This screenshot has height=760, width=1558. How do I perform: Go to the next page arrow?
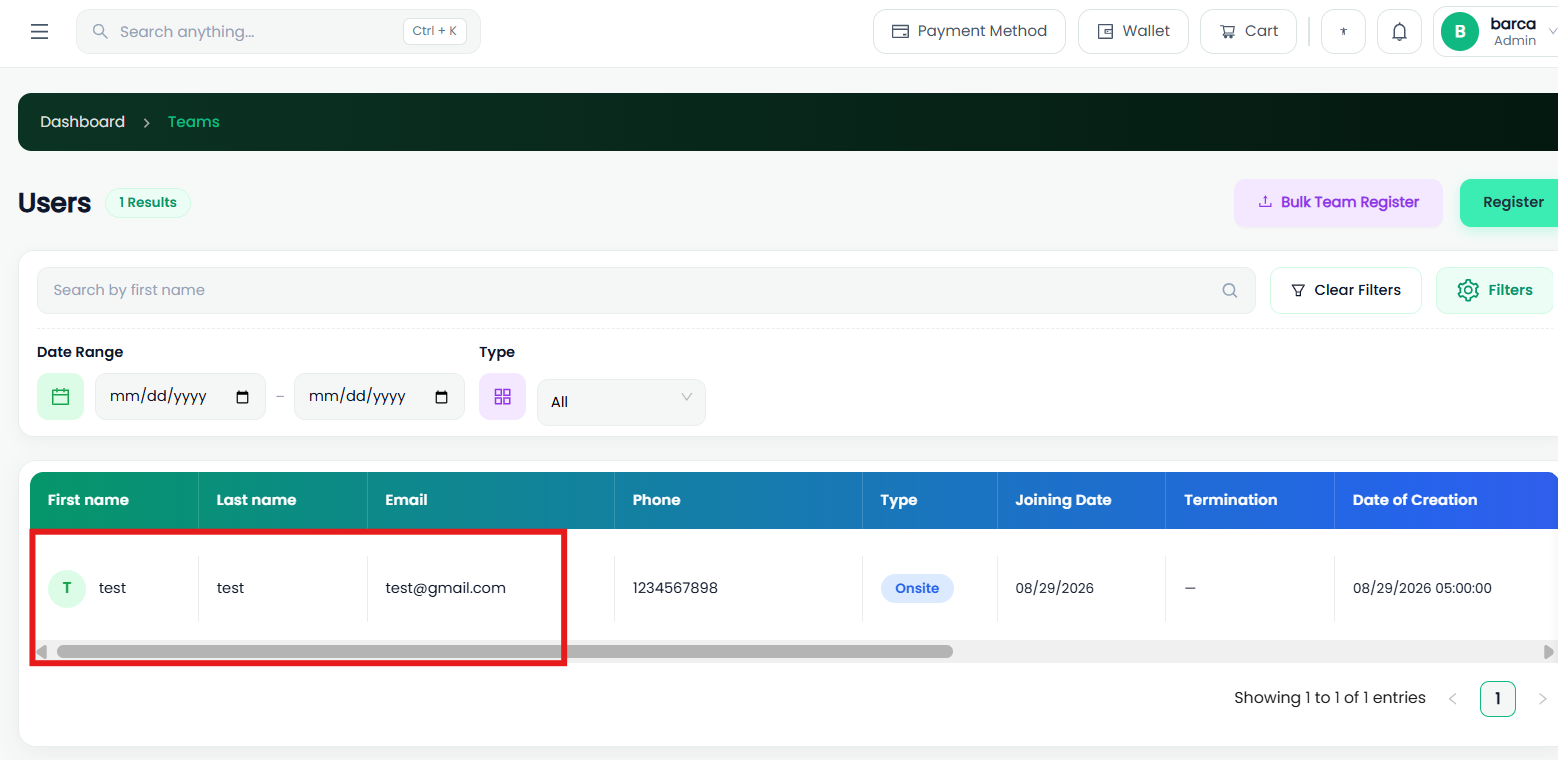(x=1542, y=699)
